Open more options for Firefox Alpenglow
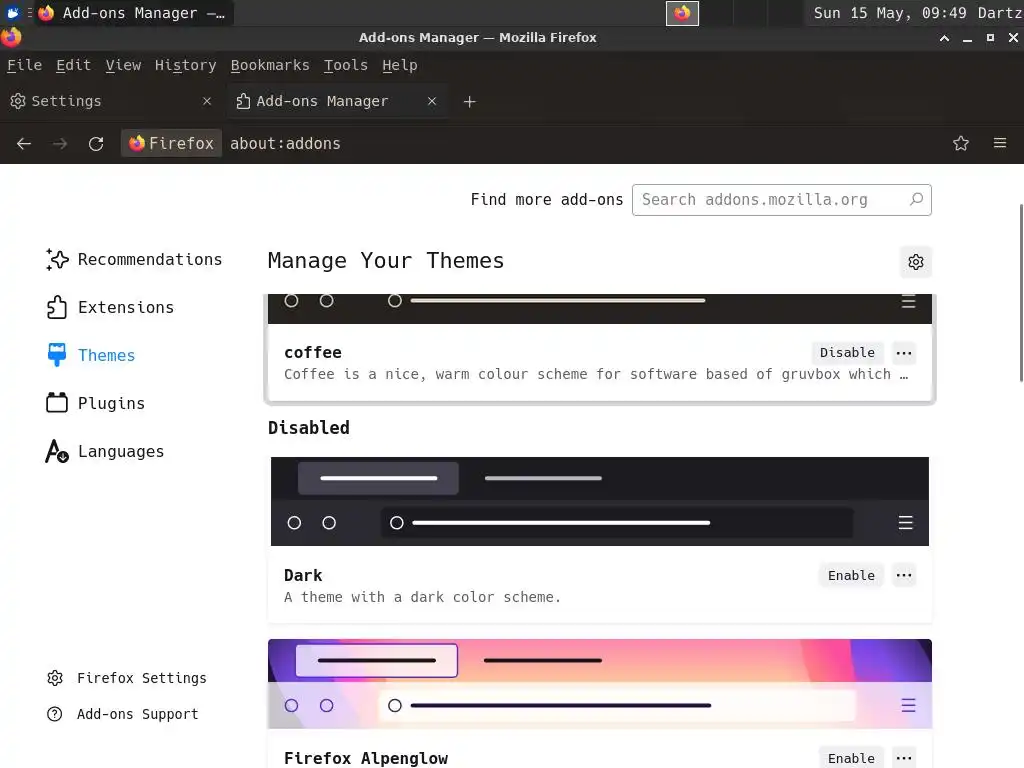The height and width of the screenshot is (768, 1024). point(904,758)
